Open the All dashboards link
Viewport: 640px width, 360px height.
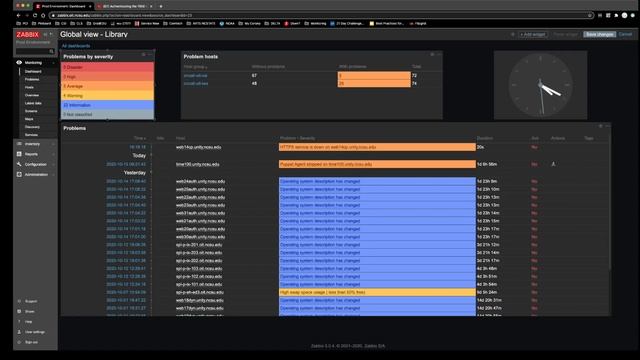76,46
